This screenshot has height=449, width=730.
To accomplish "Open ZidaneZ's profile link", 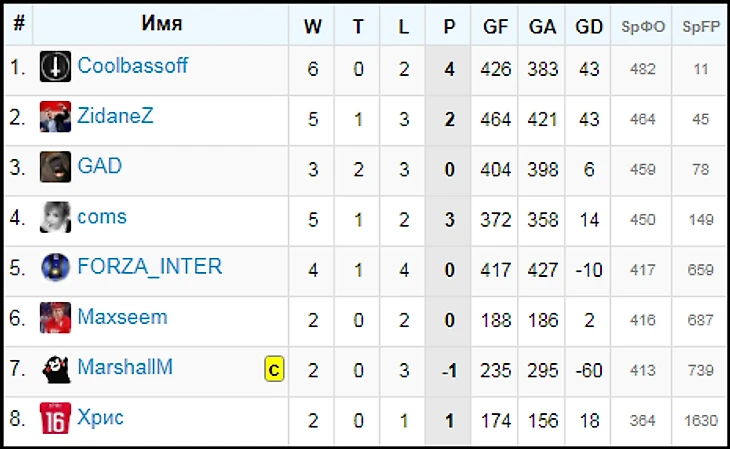I will pyautogui.click(x=115, y=117).
